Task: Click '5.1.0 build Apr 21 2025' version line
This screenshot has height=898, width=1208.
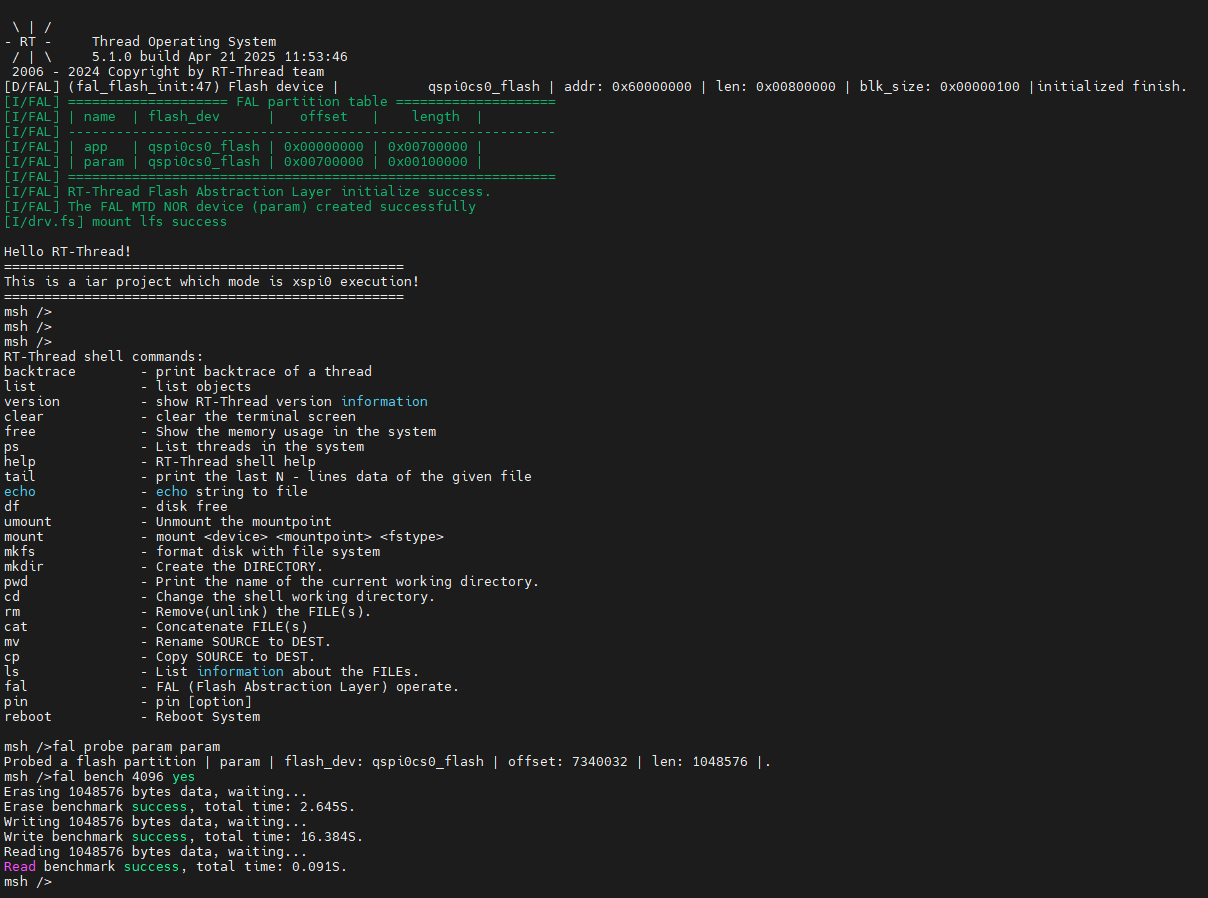Action: (x=220, y=57)
